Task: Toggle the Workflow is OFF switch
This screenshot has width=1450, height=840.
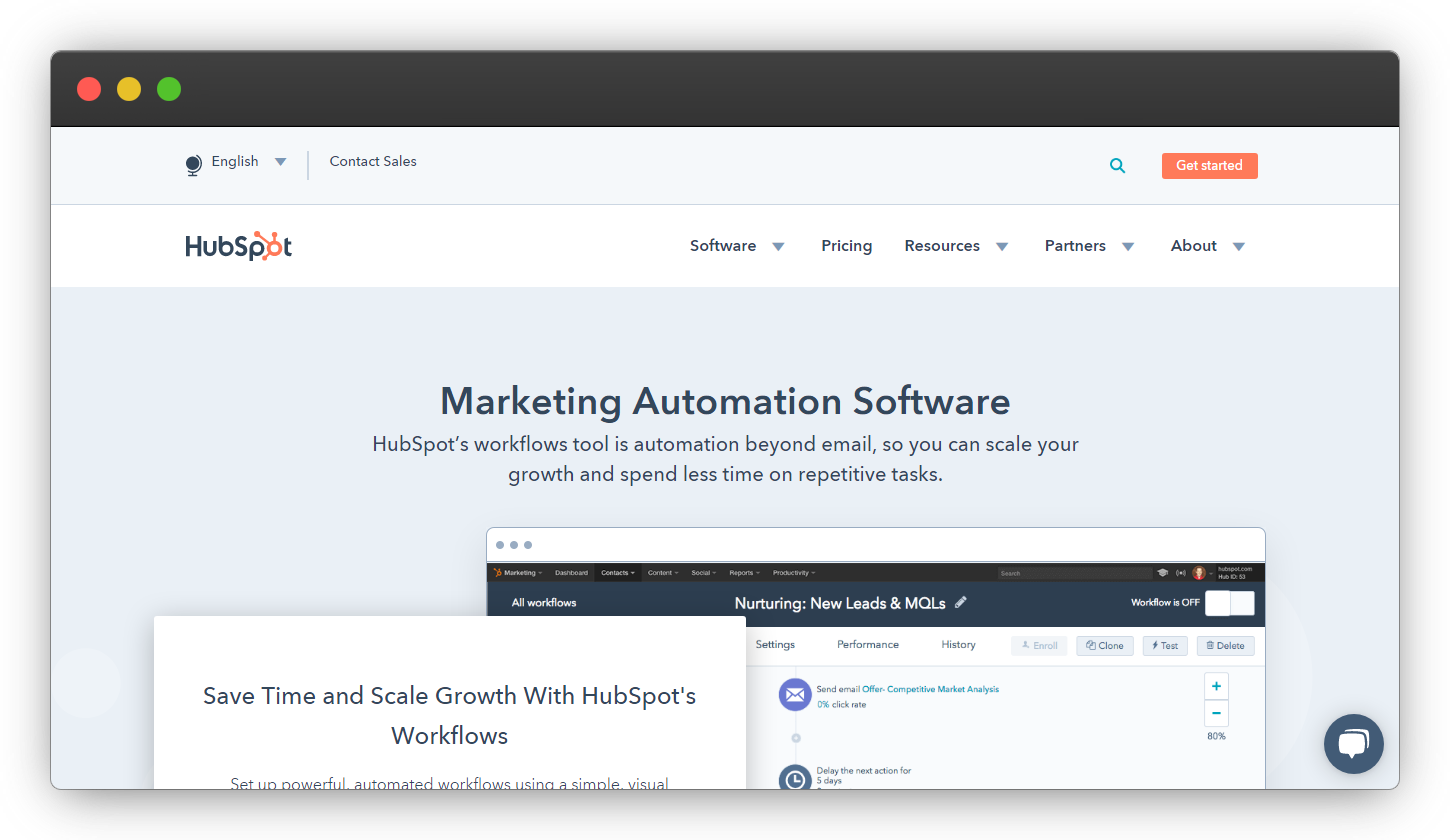Action: click(x=1230, y=603)
